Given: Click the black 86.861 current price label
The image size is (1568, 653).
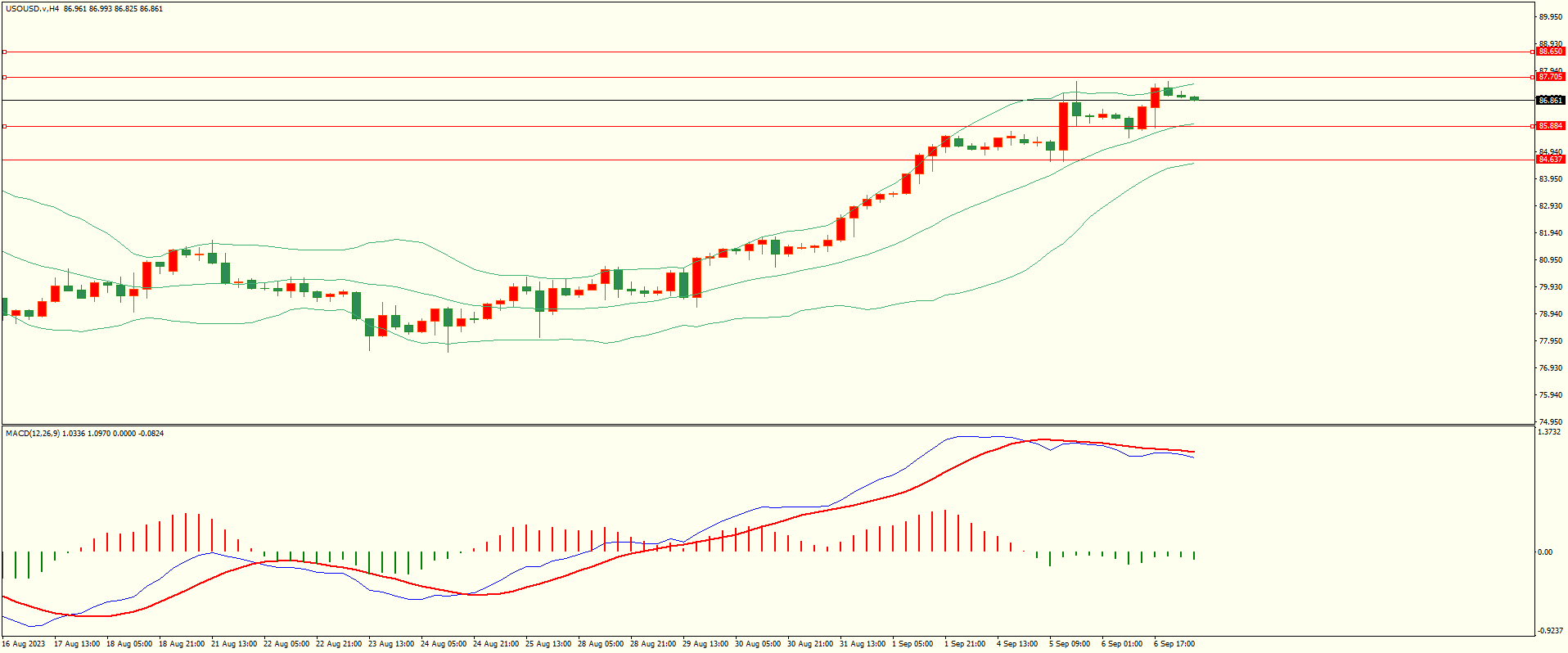Looking at the screenshot, I should [1550, 100].
